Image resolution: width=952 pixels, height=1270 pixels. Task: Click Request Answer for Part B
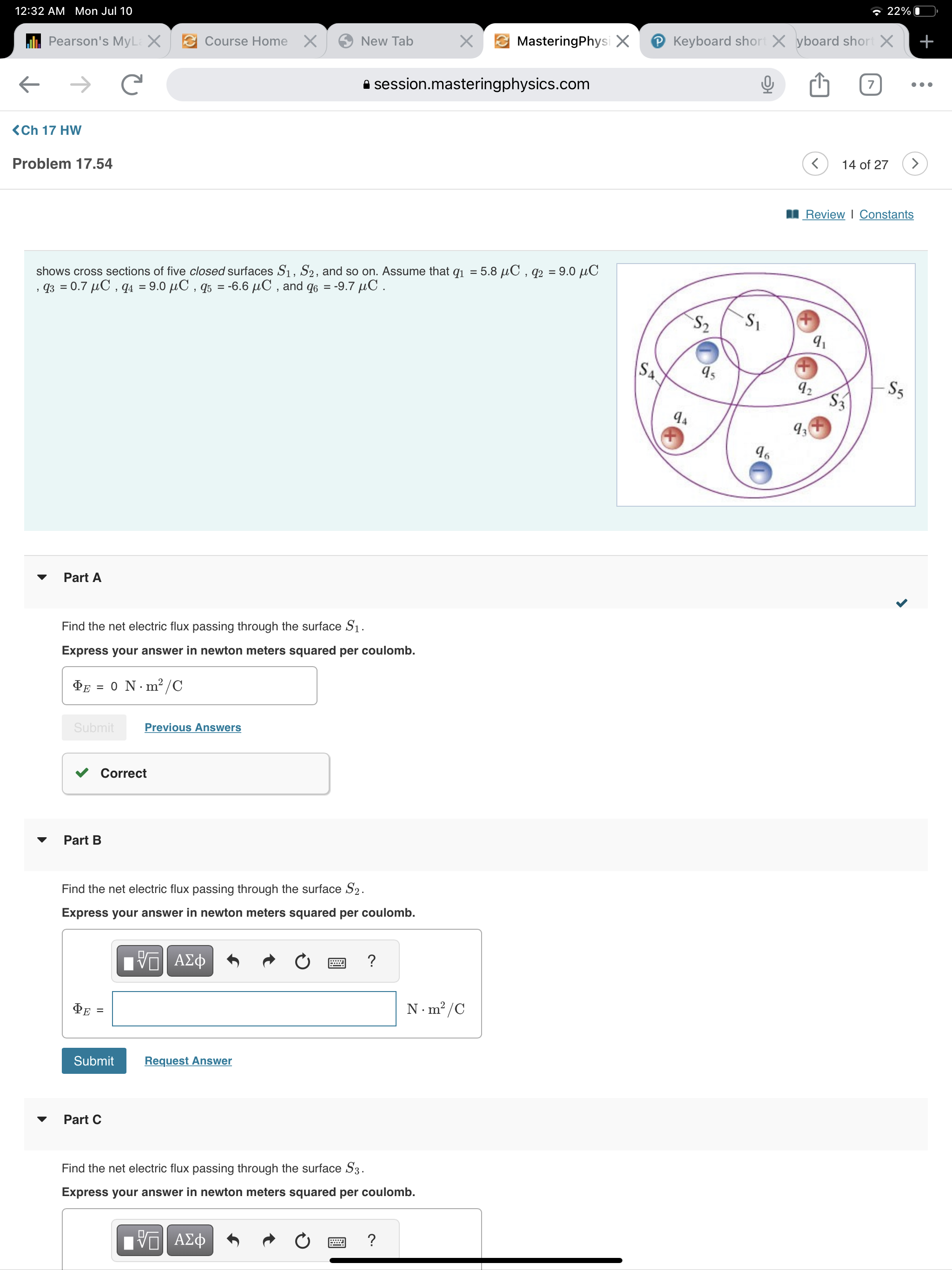(x=187, y=1060)
